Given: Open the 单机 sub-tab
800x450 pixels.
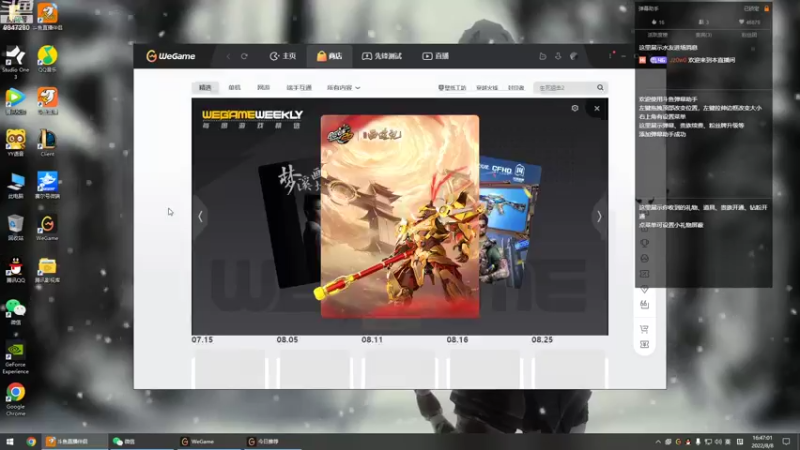Looking at the screenshot, I should (235, 88).
